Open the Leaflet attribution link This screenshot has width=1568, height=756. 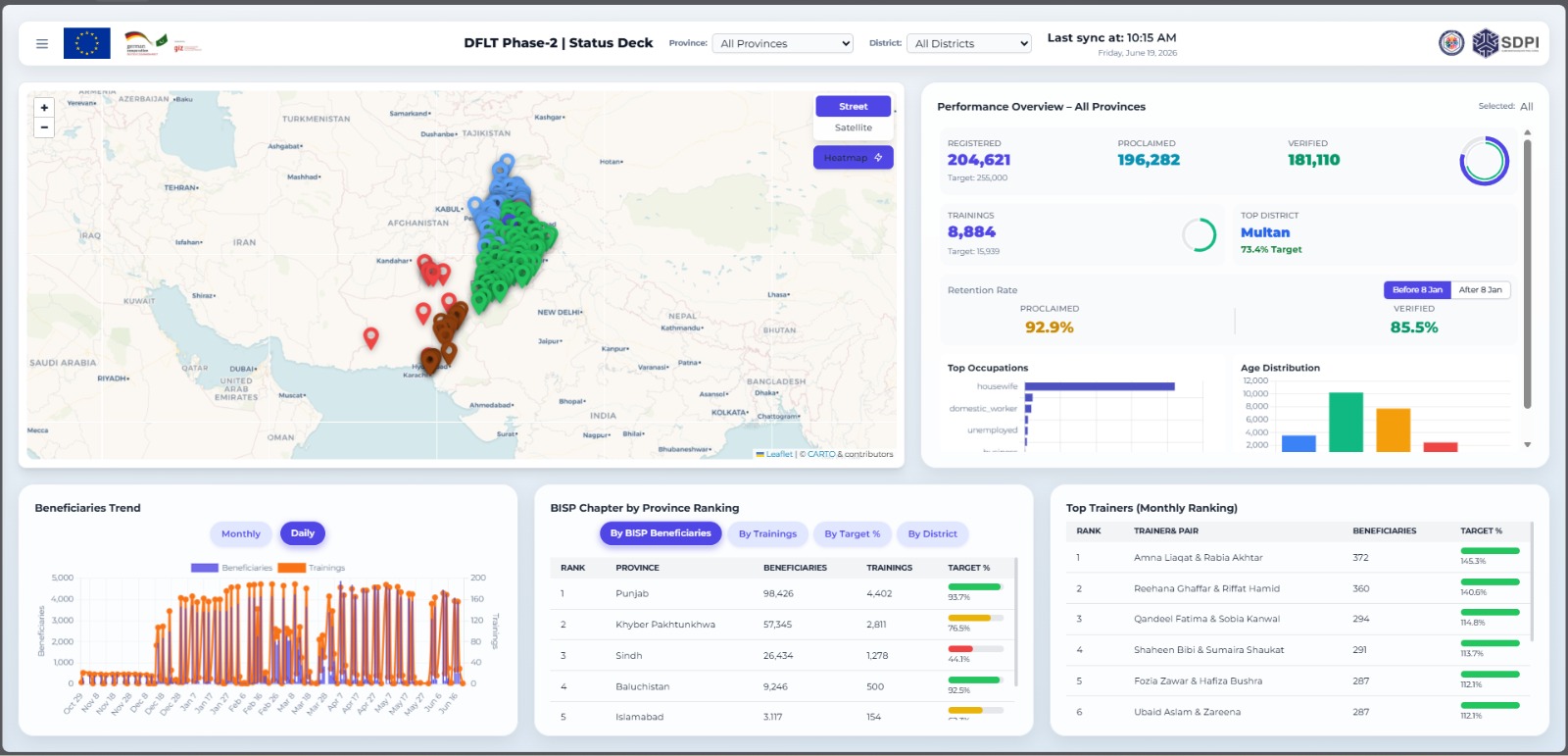(779, 454)
